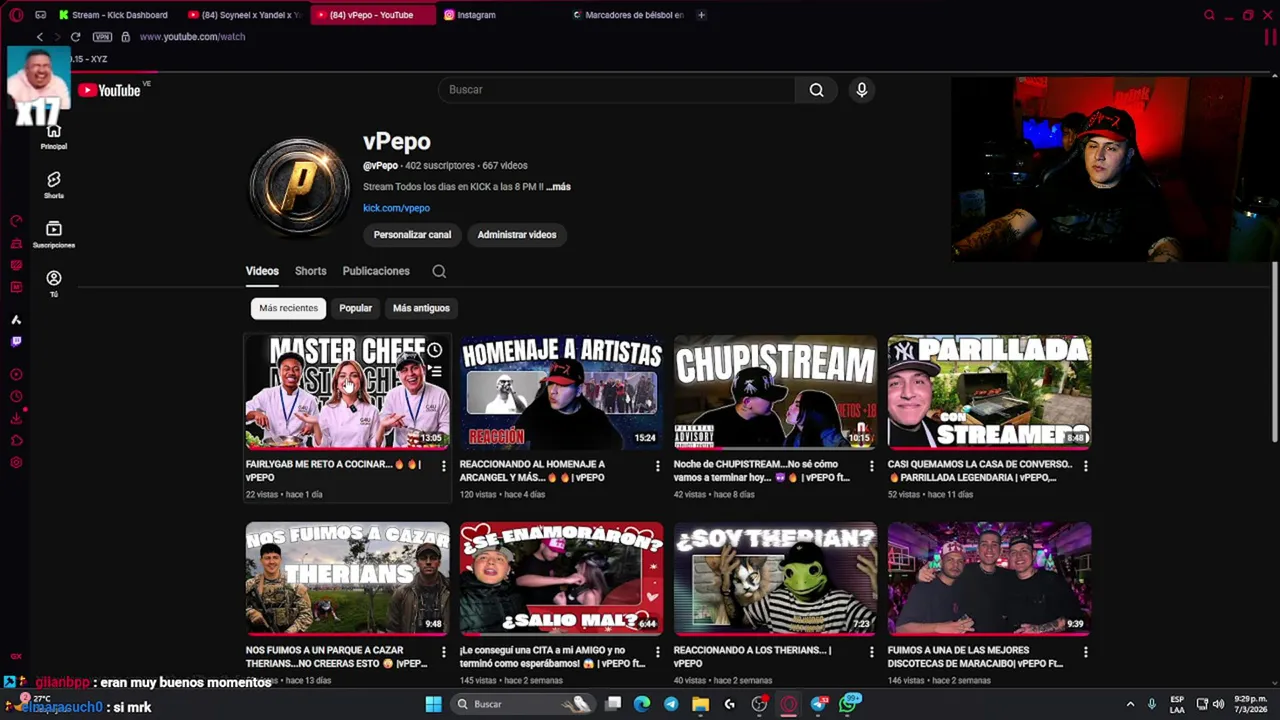
Task: Open options menu for CASI QUEMAMOS LA CASA video
Action: (1086, 466)
